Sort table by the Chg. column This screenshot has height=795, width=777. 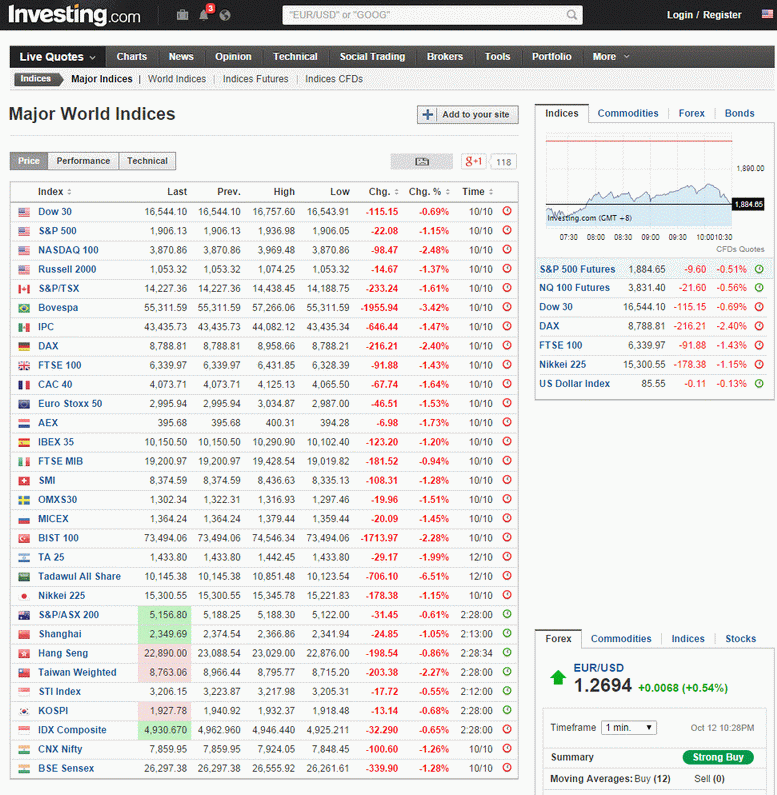pyautogui.click(x=383, y=192)
